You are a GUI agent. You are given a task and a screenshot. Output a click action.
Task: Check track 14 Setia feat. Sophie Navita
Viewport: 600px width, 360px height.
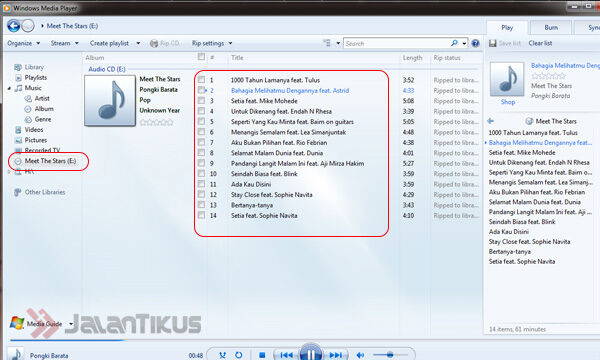point(201,215)
